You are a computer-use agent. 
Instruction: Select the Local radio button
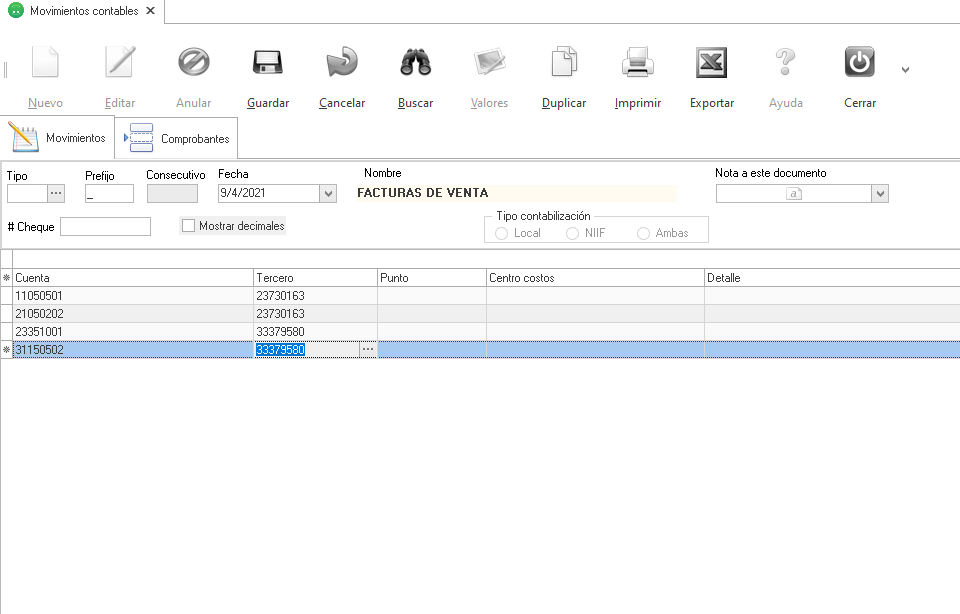502,233
